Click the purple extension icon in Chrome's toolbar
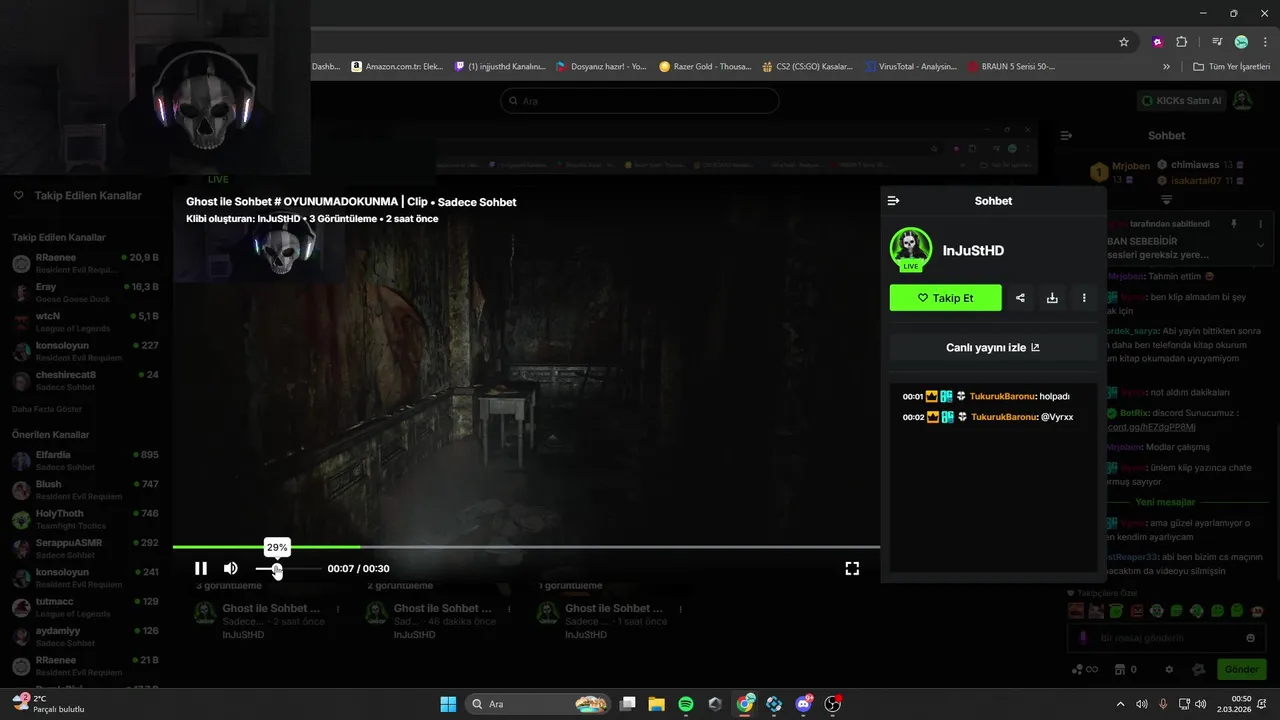The image size is (1280, 720). point(1158,42)
